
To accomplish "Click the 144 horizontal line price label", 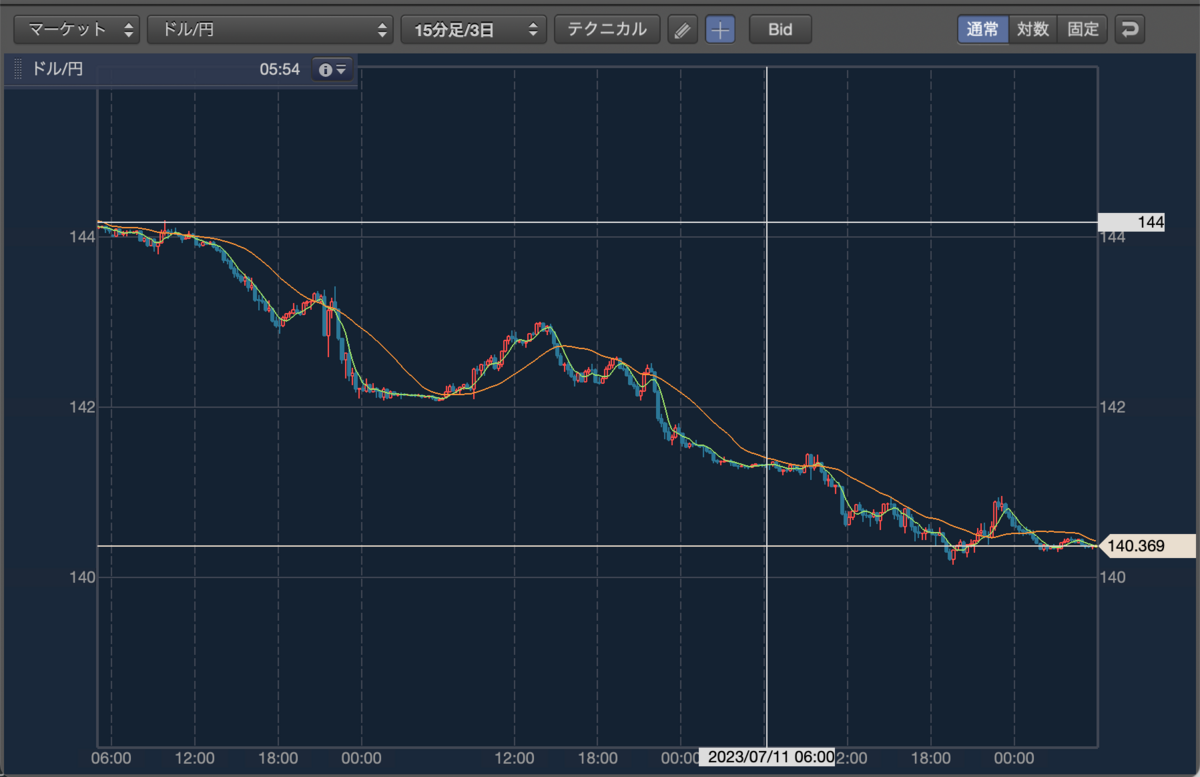I will (1131, 222).
